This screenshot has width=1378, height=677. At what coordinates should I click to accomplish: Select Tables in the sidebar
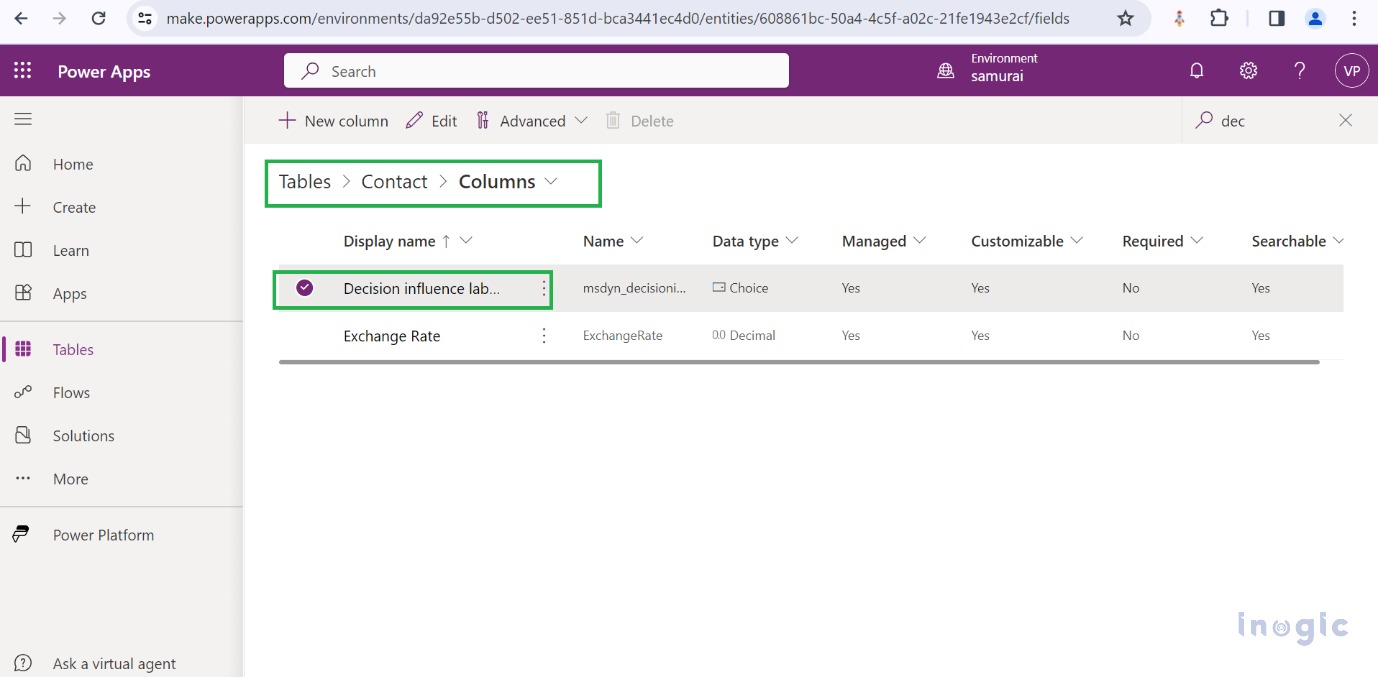[73, 349]
